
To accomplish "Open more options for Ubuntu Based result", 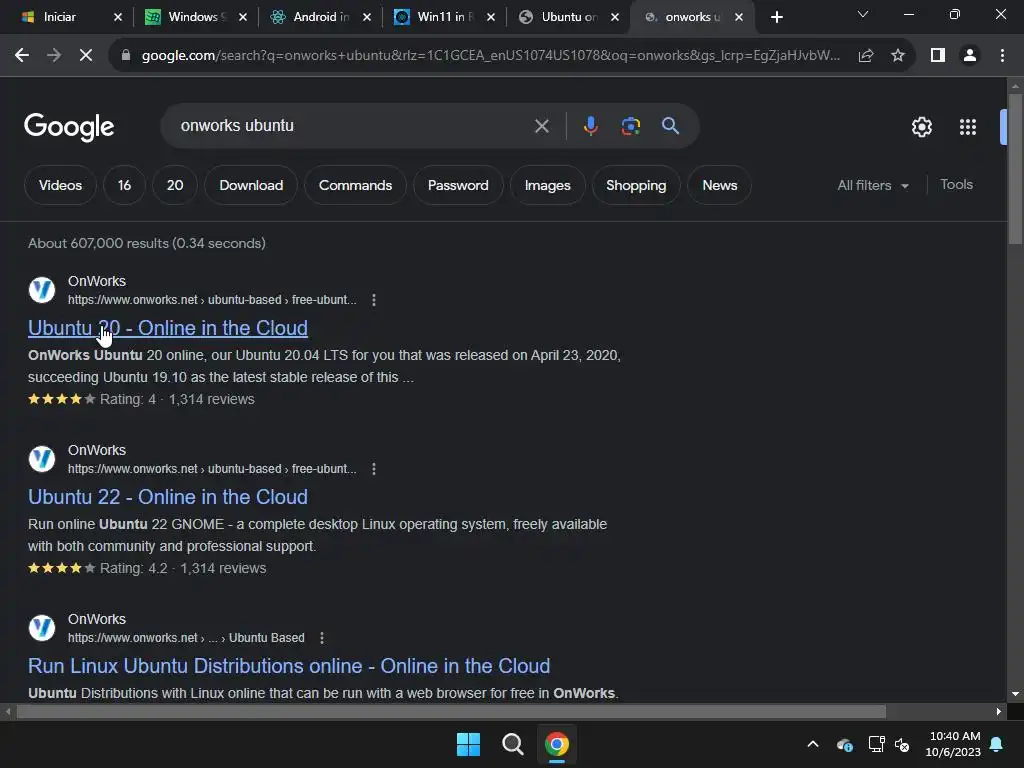I will point(322,638).
